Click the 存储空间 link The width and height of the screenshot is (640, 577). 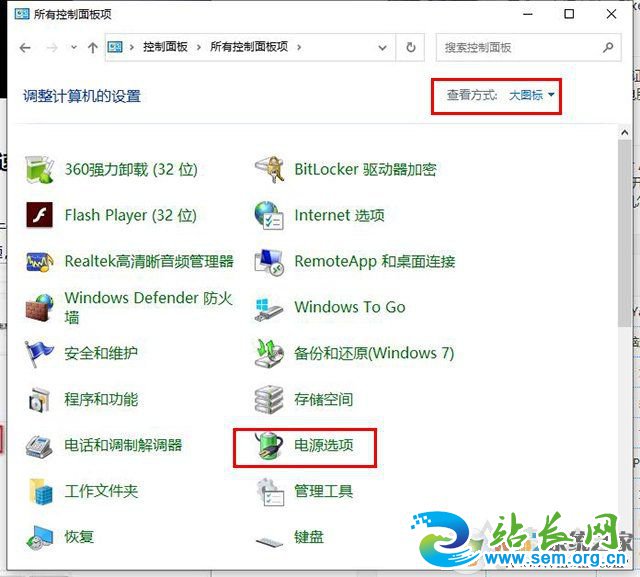(324, 399)
